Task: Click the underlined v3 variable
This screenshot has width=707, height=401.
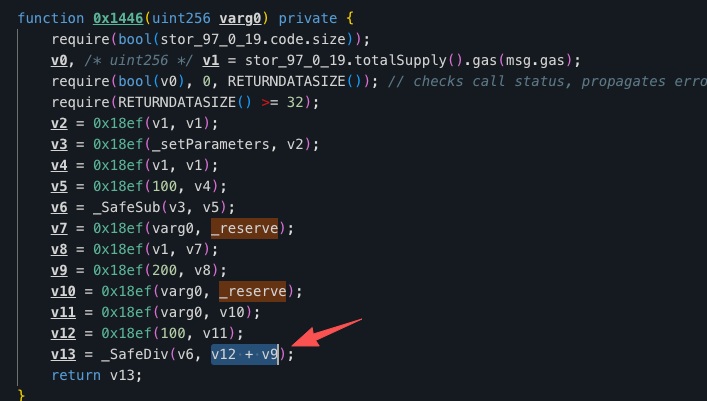Action: pyautogui.click(x=59, y=144)
